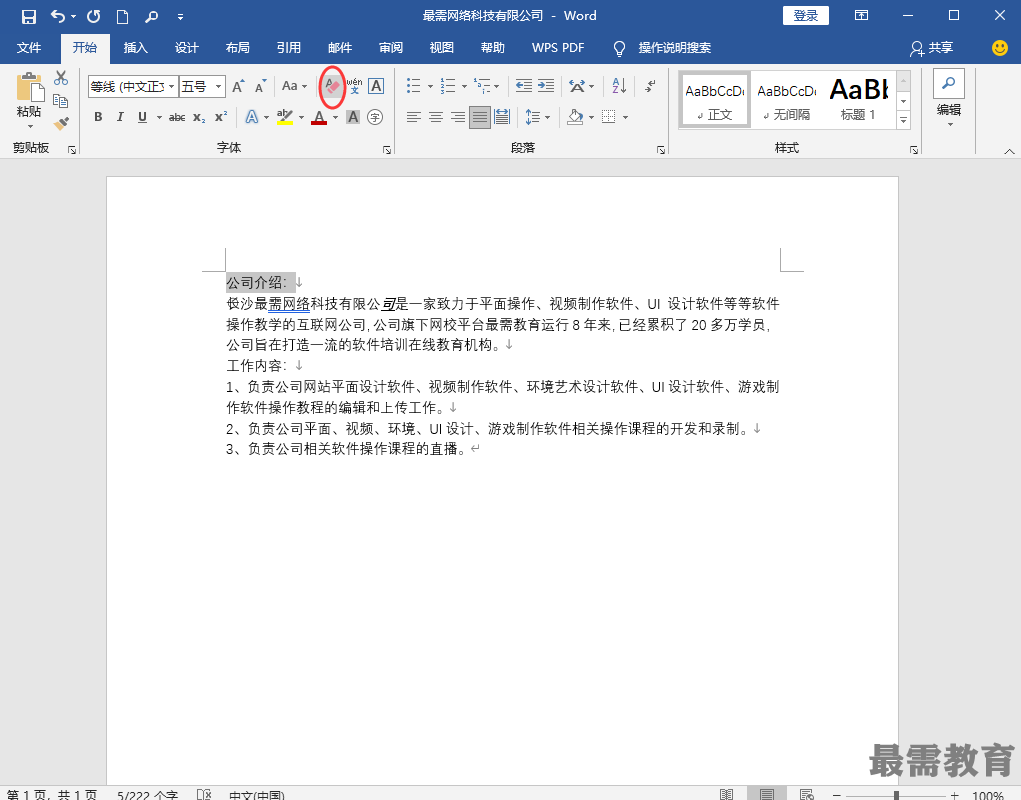Viewport: 1021px width, 800px height.
Task: Align the paragraph right
Action: coord(458,117)
